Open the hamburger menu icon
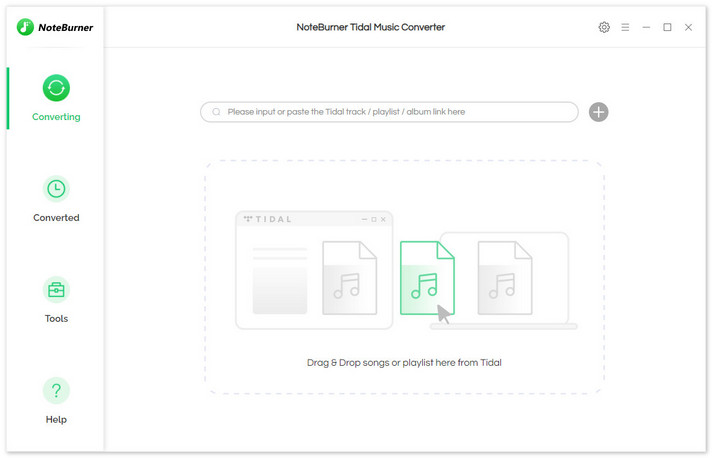 625,27
